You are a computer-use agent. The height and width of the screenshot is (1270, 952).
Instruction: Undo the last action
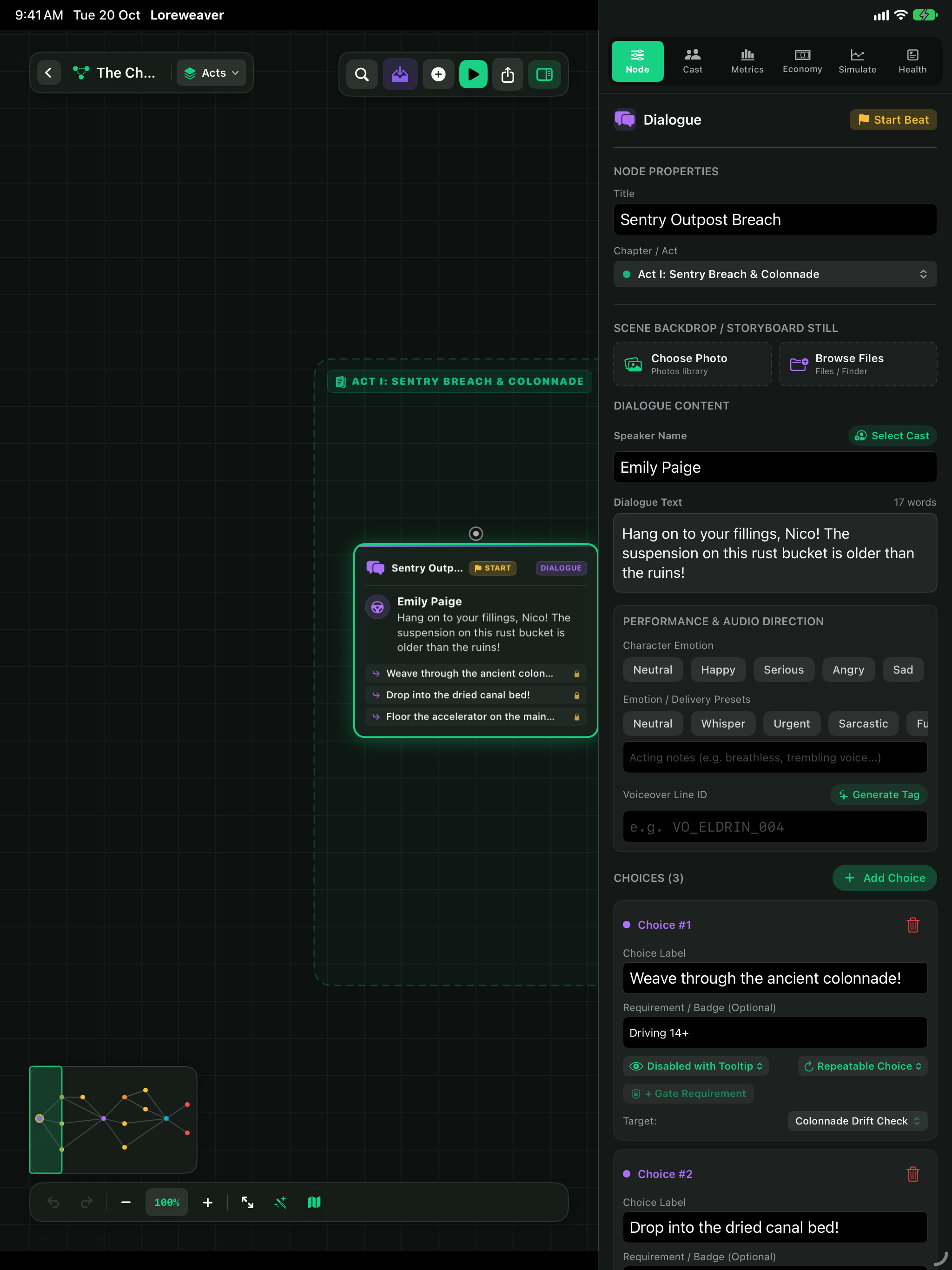click(53, 1202)
